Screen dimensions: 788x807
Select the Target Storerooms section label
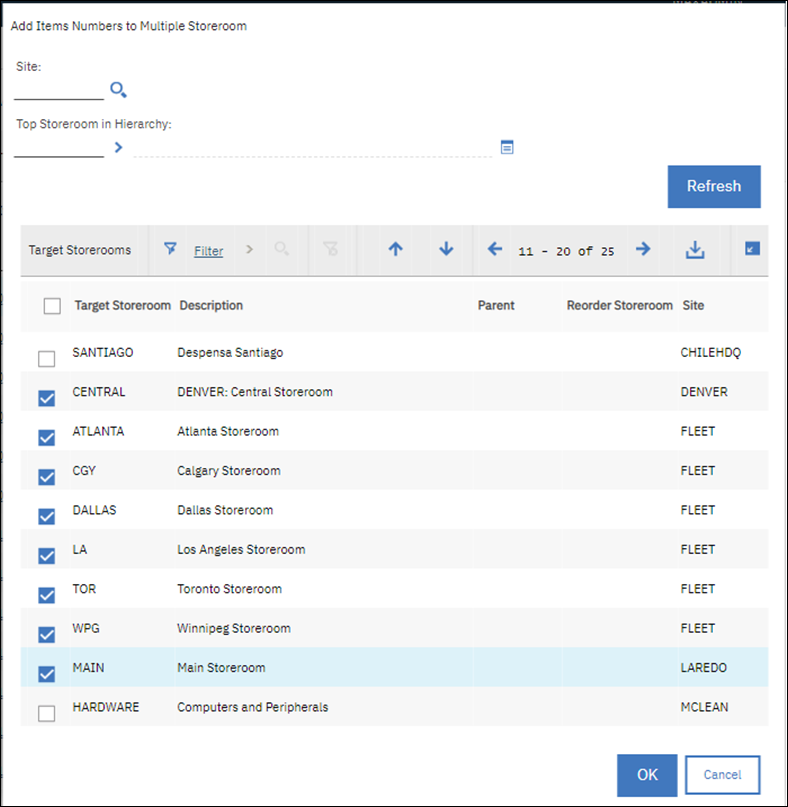tap(82, 250)
